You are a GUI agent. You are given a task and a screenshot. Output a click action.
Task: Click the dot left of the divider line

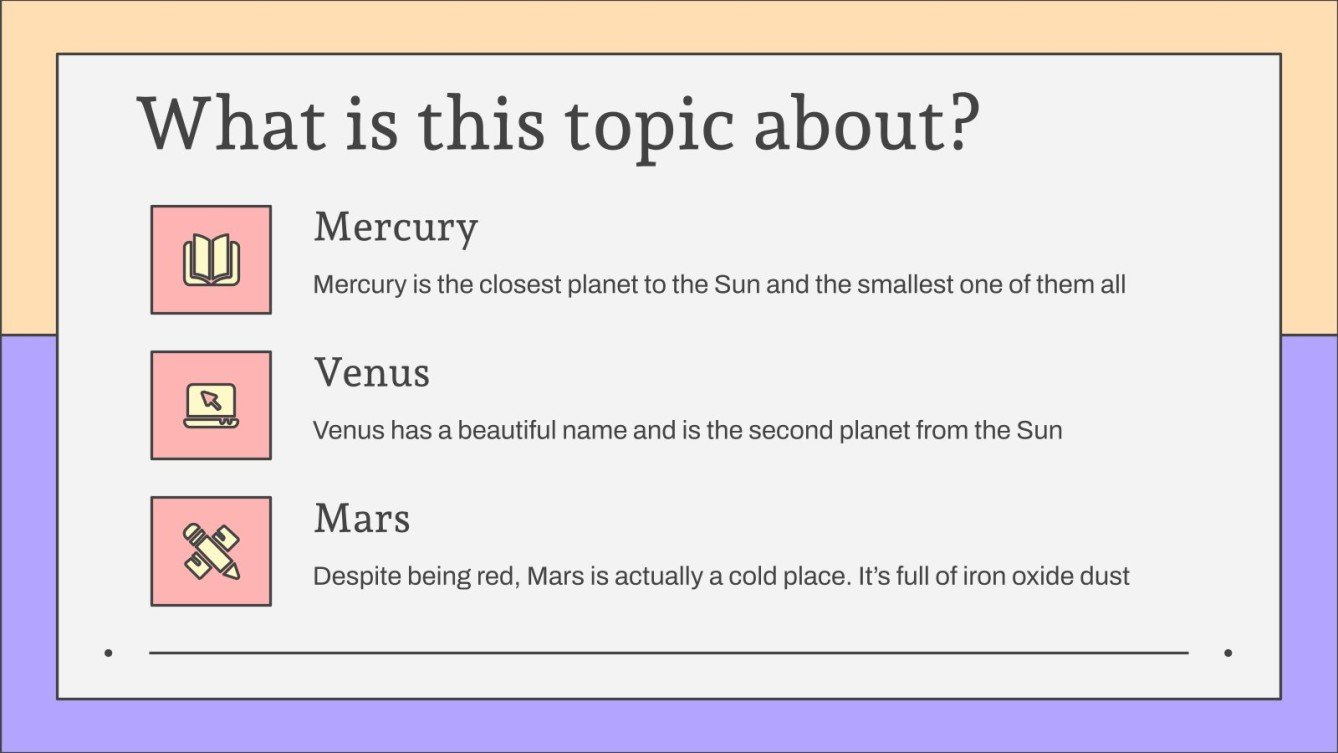click(x=108, y=653)
